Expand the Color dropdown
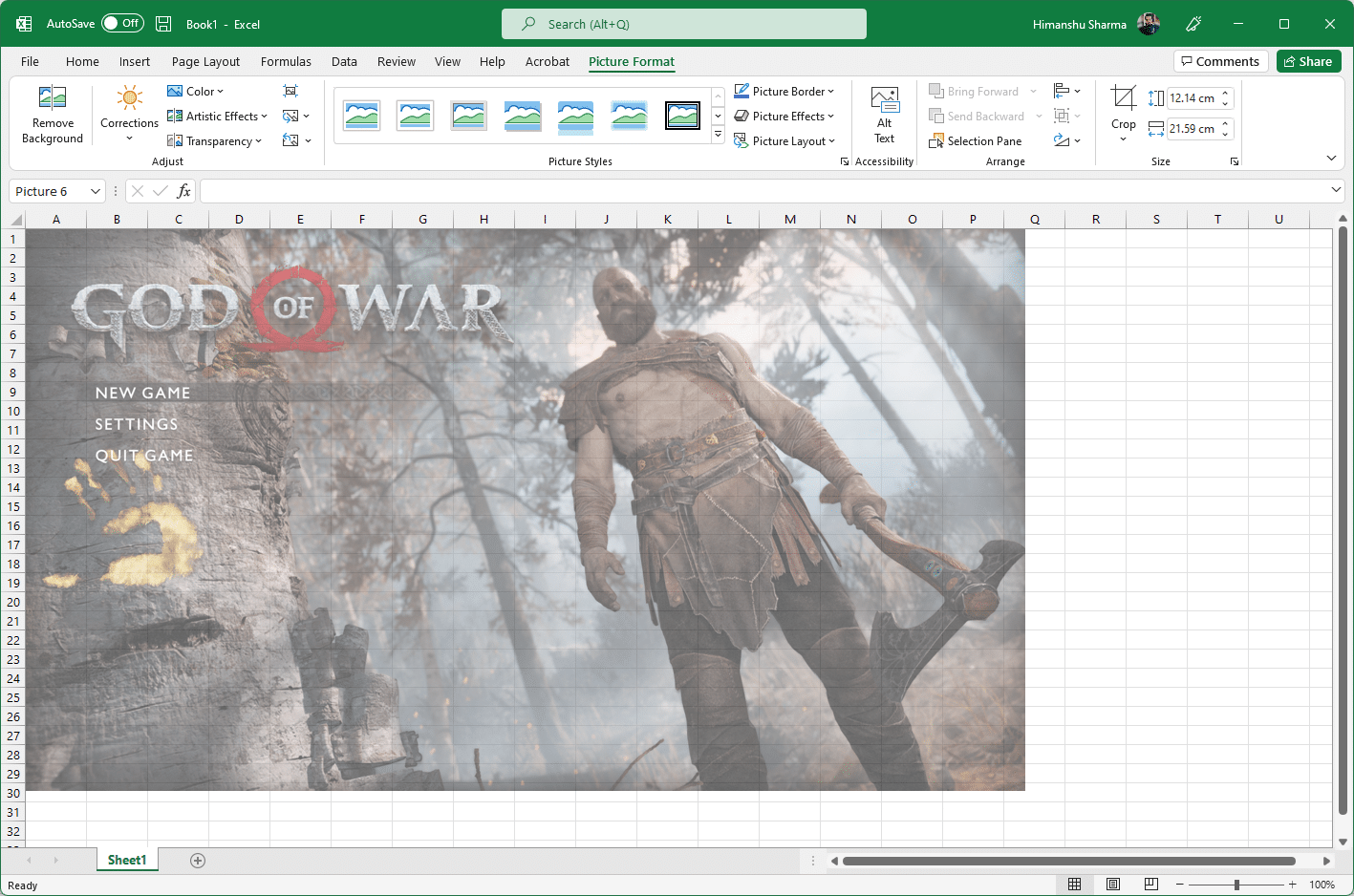Image resolution: width=1354 pixels, height=896 pixels. pyautogui.click(x=195, y=92)
